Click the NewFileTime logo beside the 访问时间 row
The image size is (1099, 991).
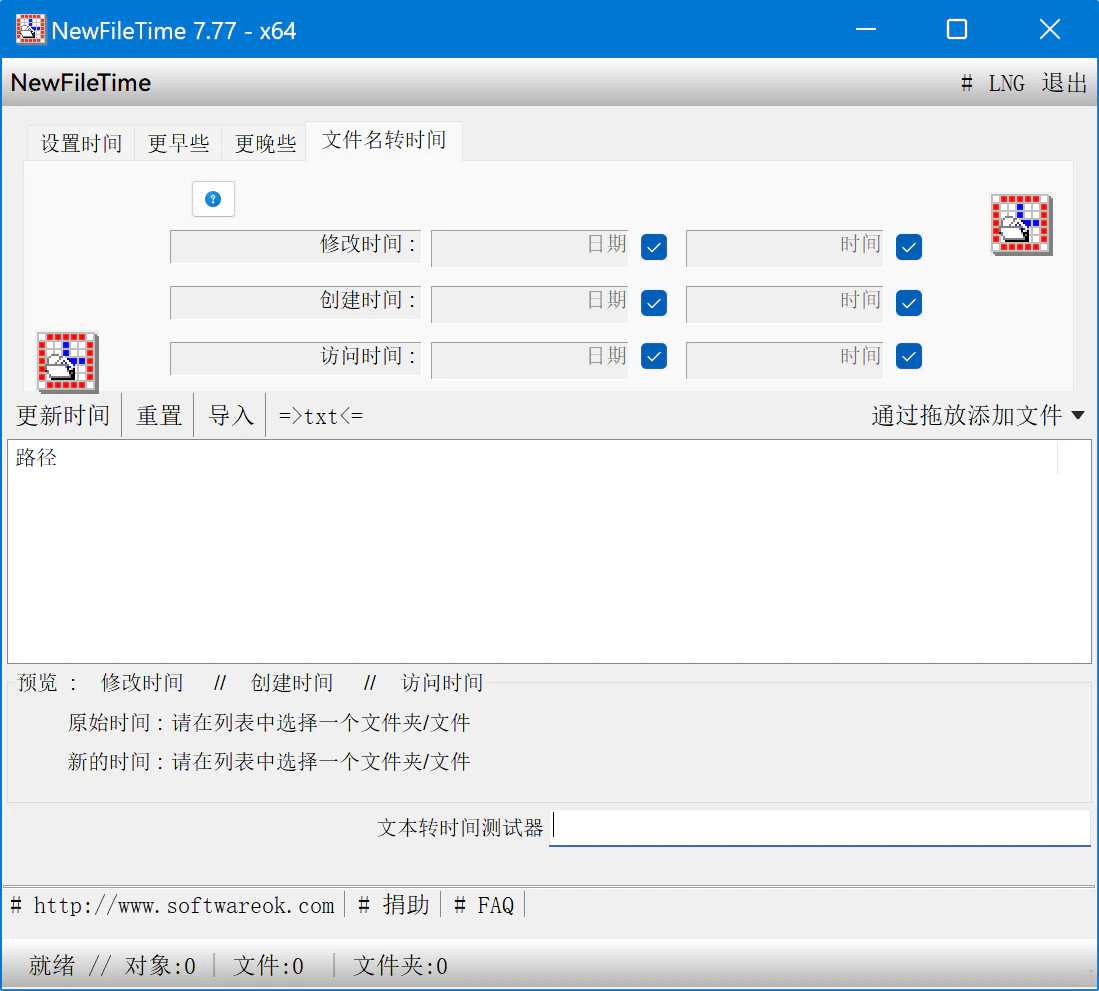point(67,362)
